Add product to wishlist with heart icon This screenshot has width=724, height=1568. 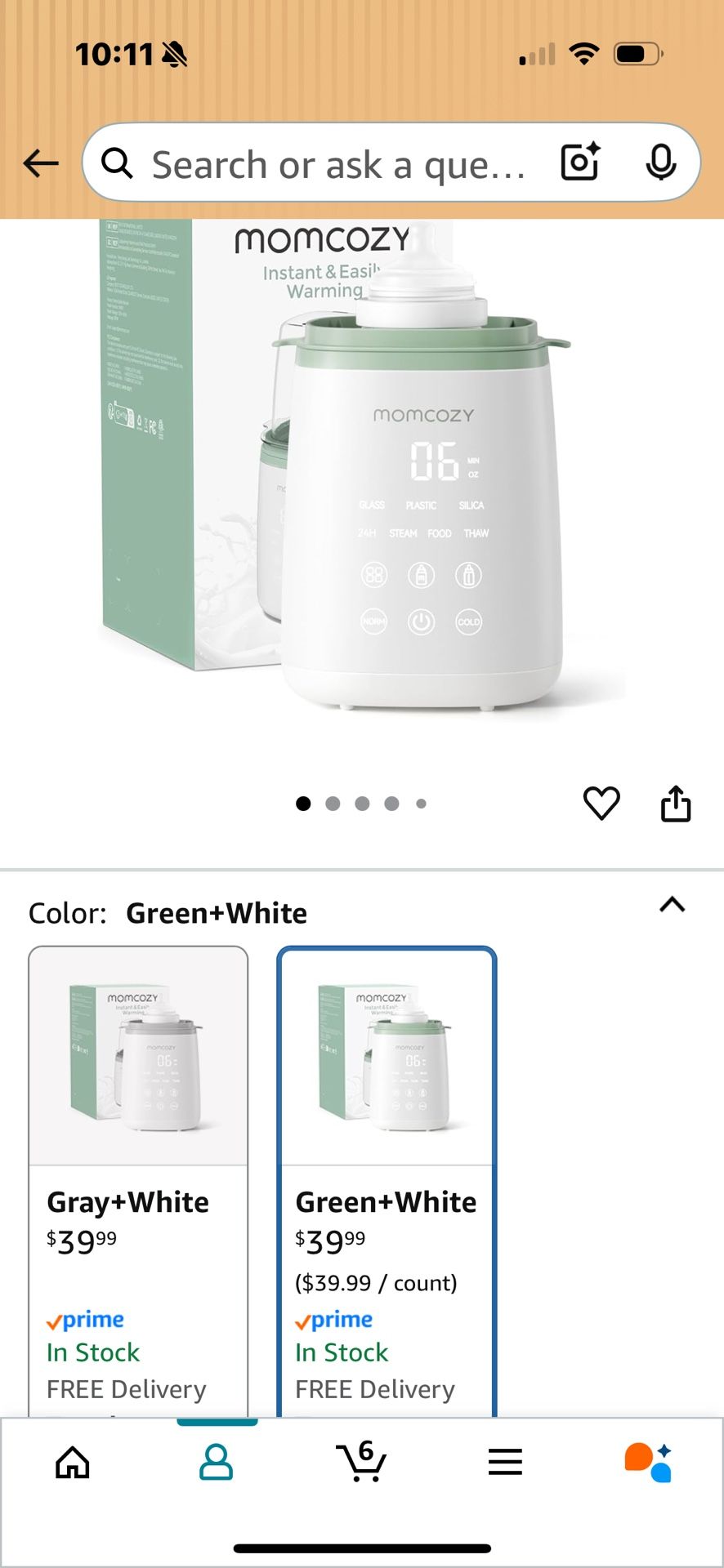601,804
